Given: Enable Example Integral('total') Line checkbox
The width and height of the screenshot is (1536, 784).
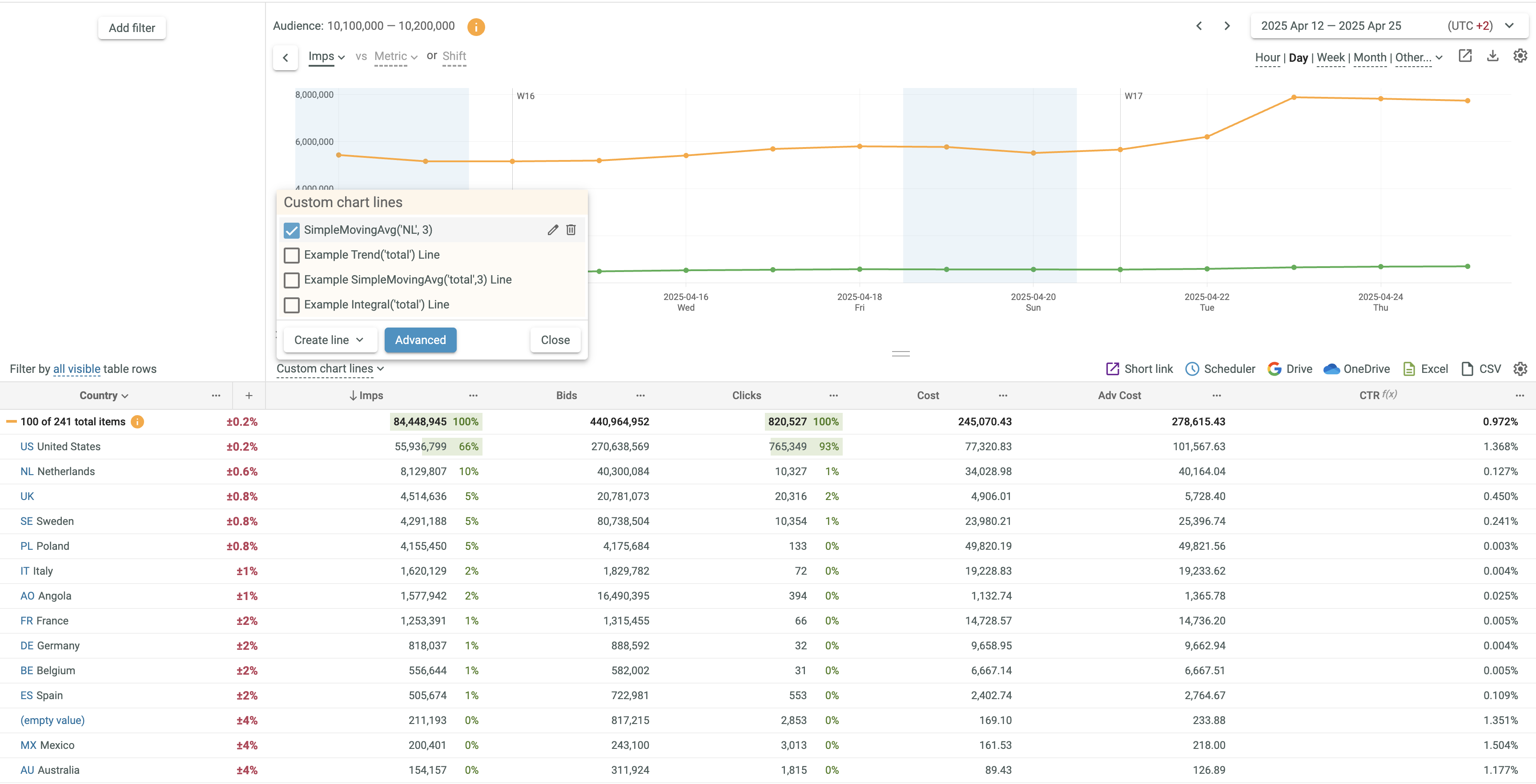Looking at the screenshot, I should [x=292, y=305].
